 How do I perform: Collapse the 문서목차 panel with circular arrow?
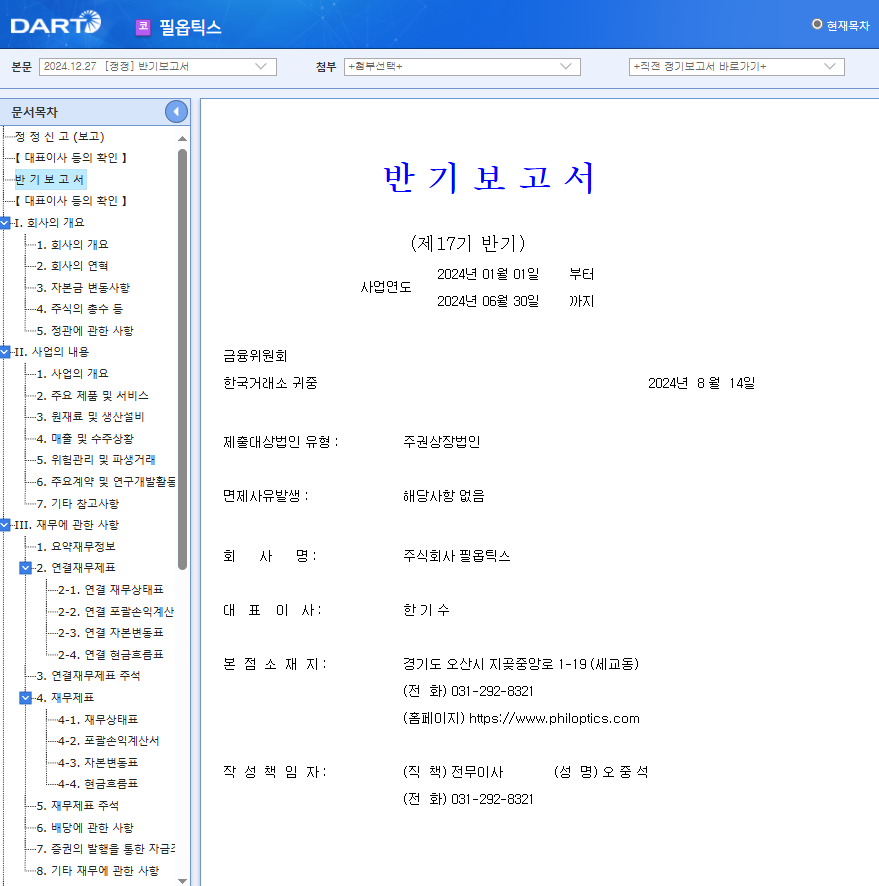[176, 111]
